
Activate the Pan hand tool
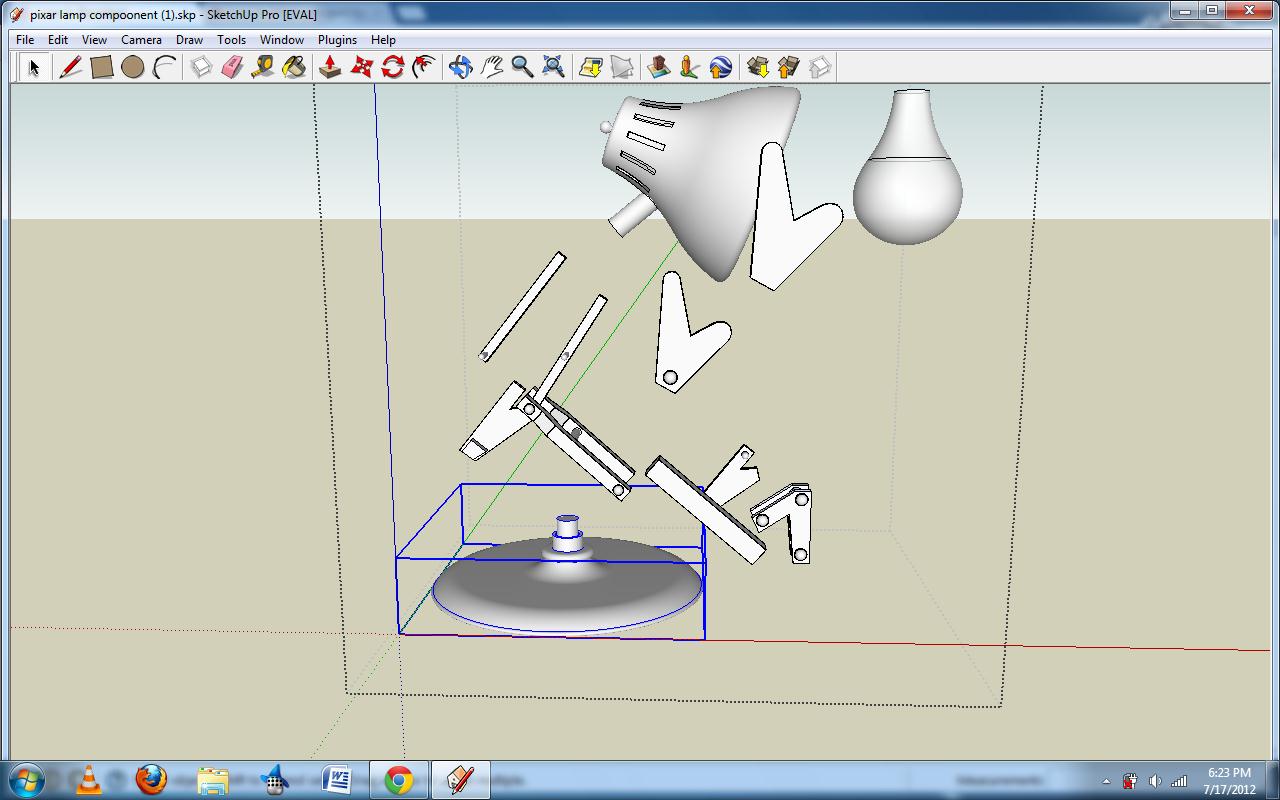click(491, 67)
